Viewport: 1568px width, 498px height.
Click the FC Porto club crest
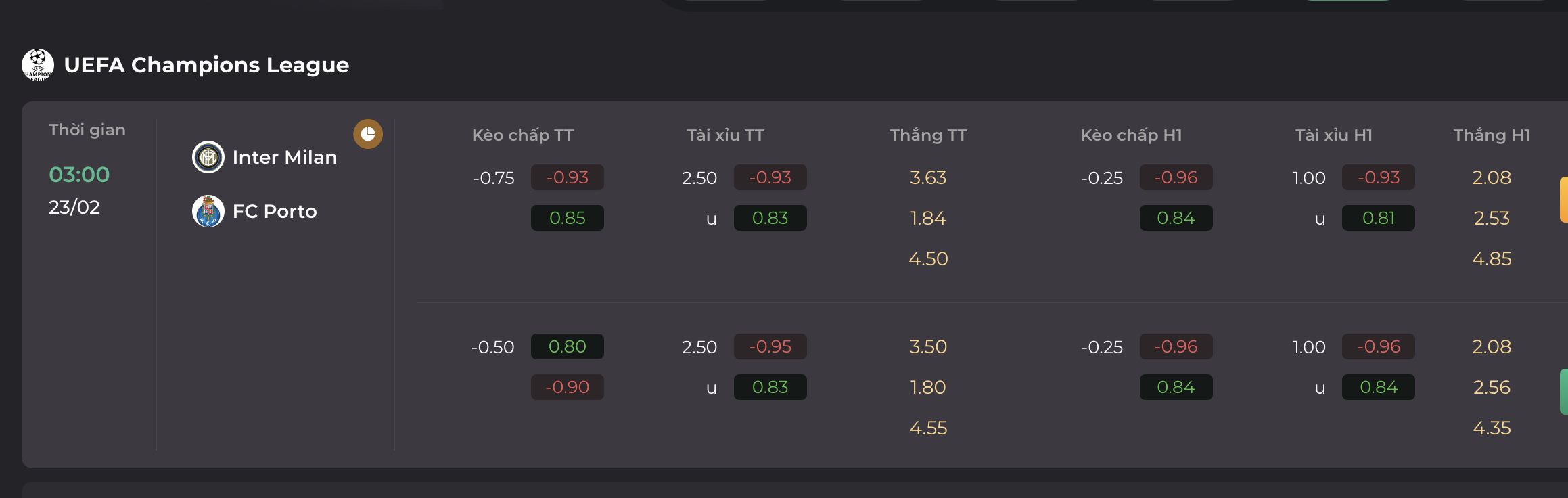[208, 211]
